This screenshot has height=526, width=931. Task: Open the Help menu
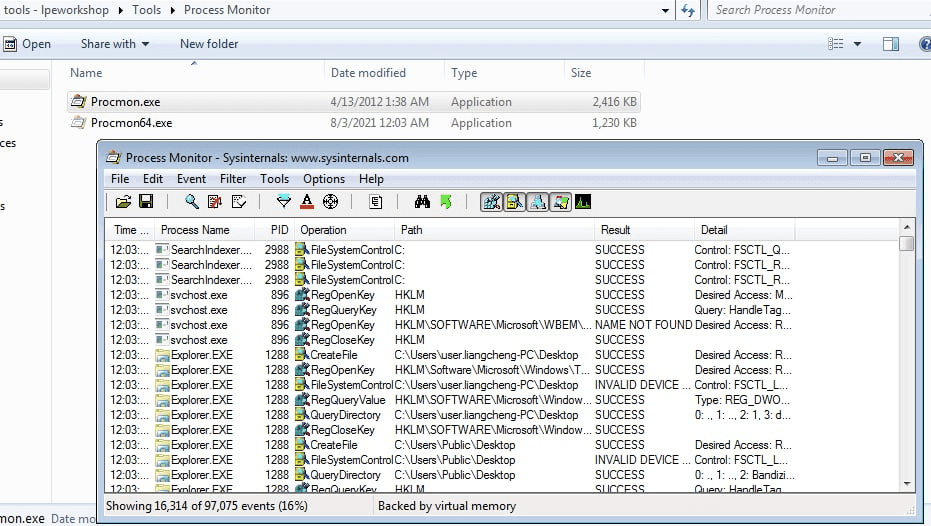371,179
